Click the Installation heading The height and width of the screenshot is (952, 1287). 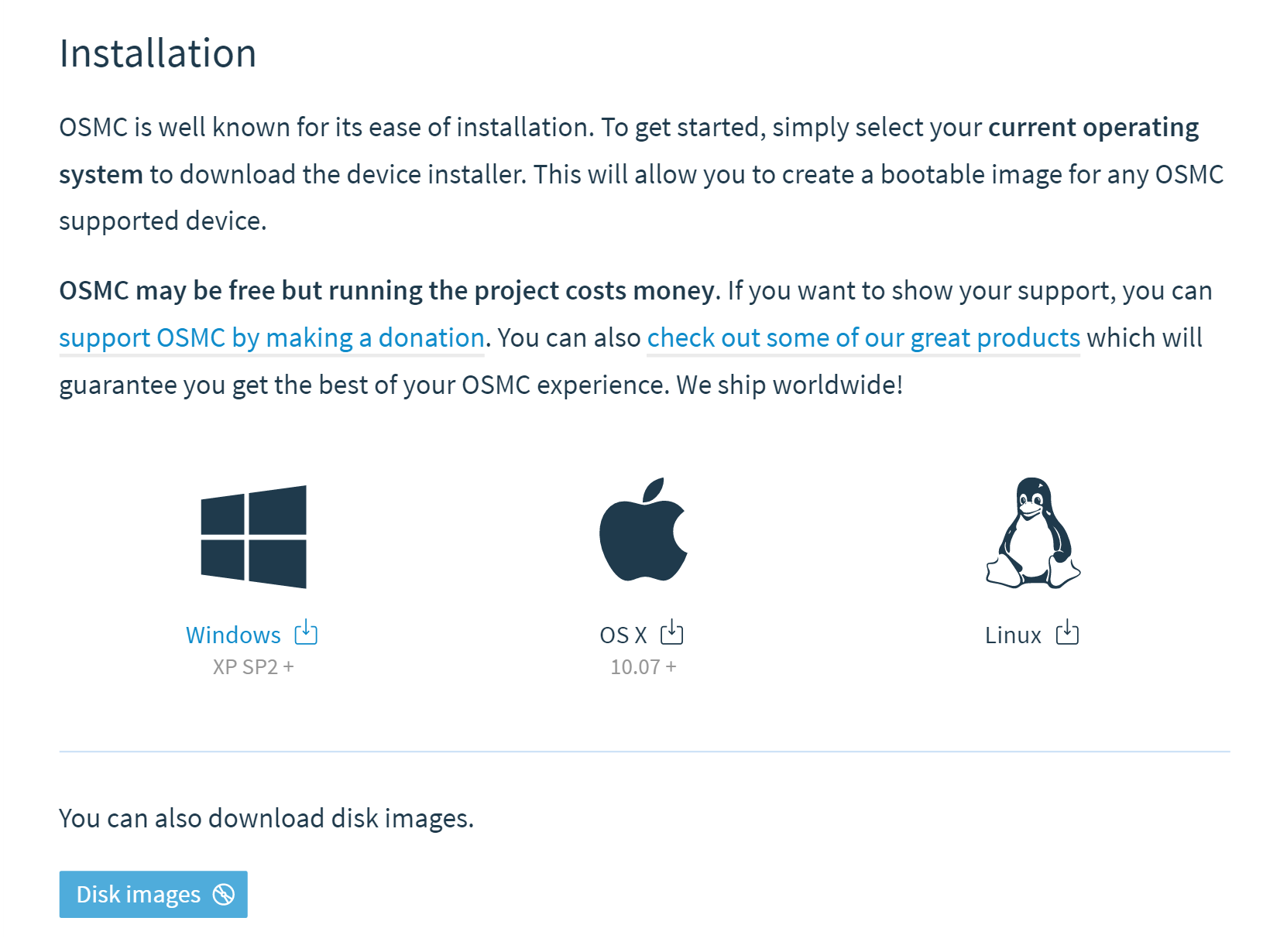pos(158,54)
